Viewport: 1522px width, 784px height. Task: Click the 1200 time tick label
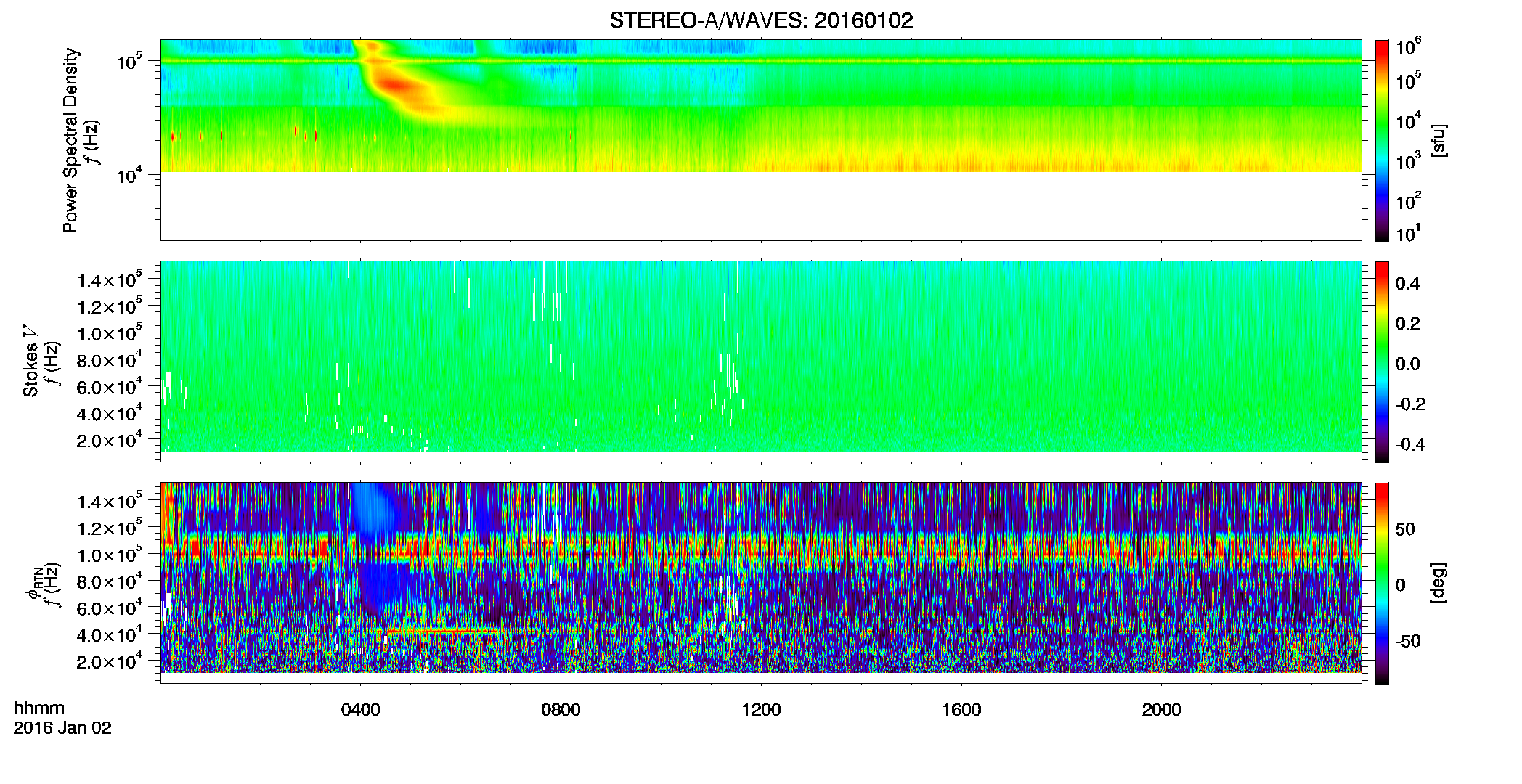(761, 710)
